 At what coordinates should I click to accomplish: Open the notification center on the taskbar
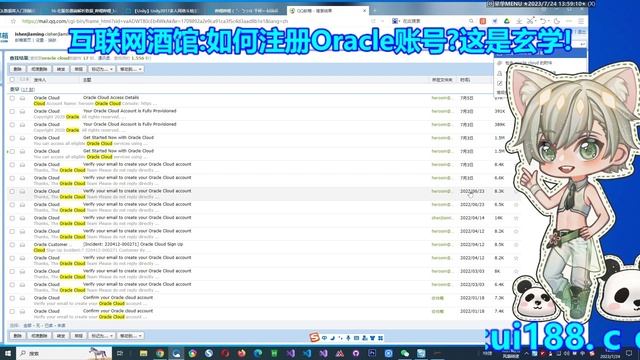click(629, 353)
